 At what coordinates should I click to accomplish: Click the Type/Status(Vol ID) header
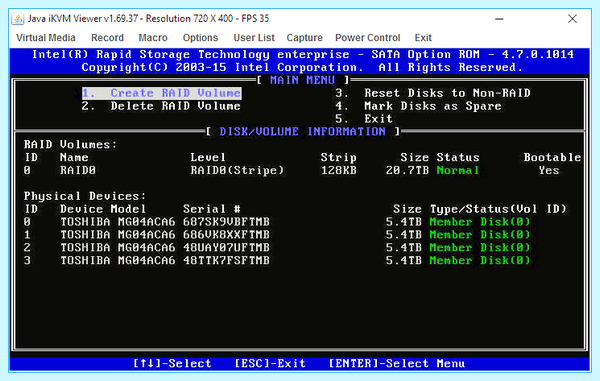pos(498,209)
